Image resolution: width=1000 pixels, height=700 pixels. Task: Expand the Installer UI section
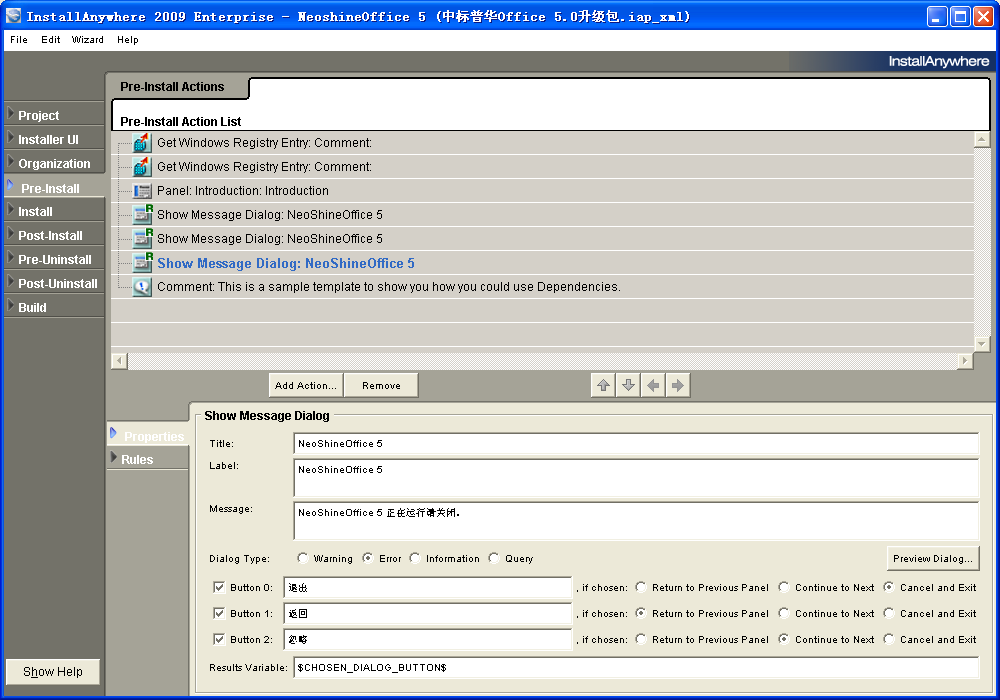click(x=54, y=139)
